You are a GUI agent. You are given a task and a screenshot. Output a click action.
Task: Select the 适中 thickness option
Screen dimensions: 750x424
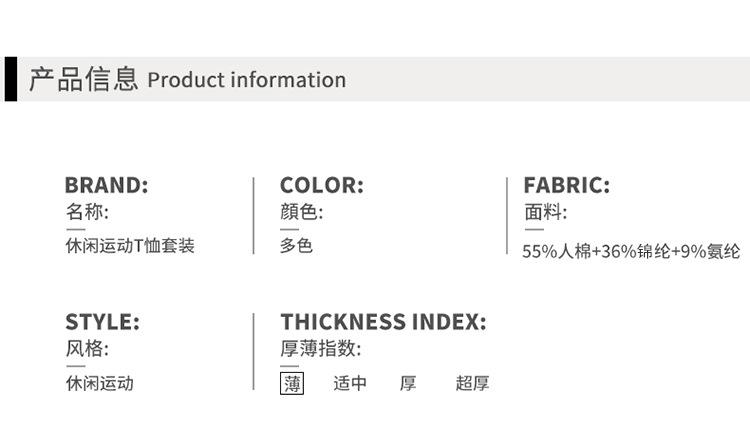[x=350, y=383]
